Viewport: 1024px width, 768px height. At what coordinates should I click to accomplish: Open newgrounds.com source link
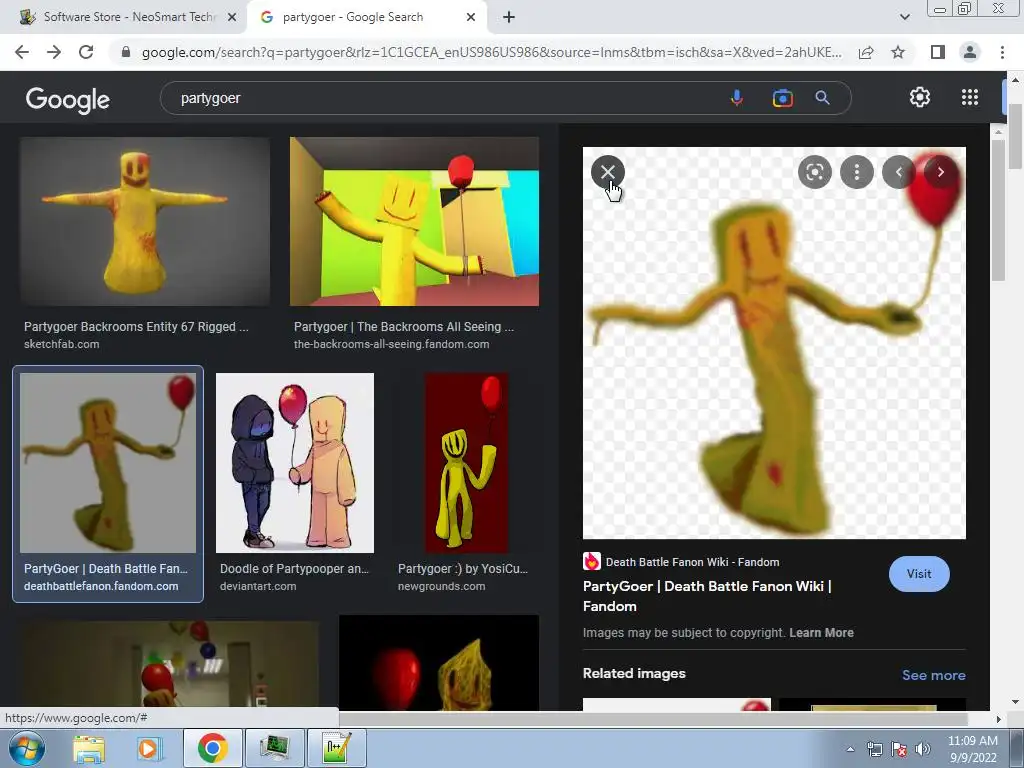[441, 586]
